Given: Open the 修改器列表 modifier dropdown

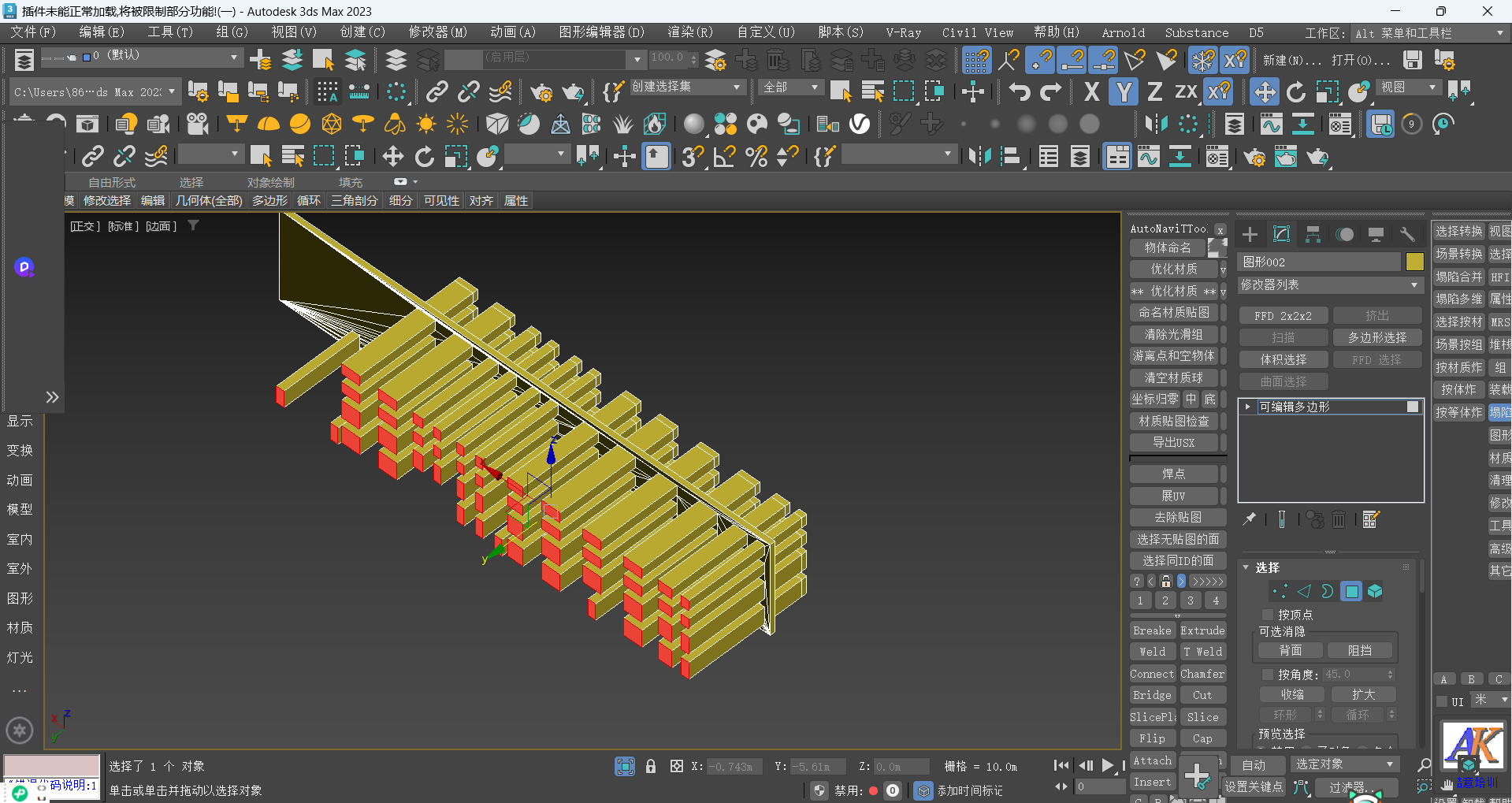Looking at the screenshot, I should [x=1330, y=285].
